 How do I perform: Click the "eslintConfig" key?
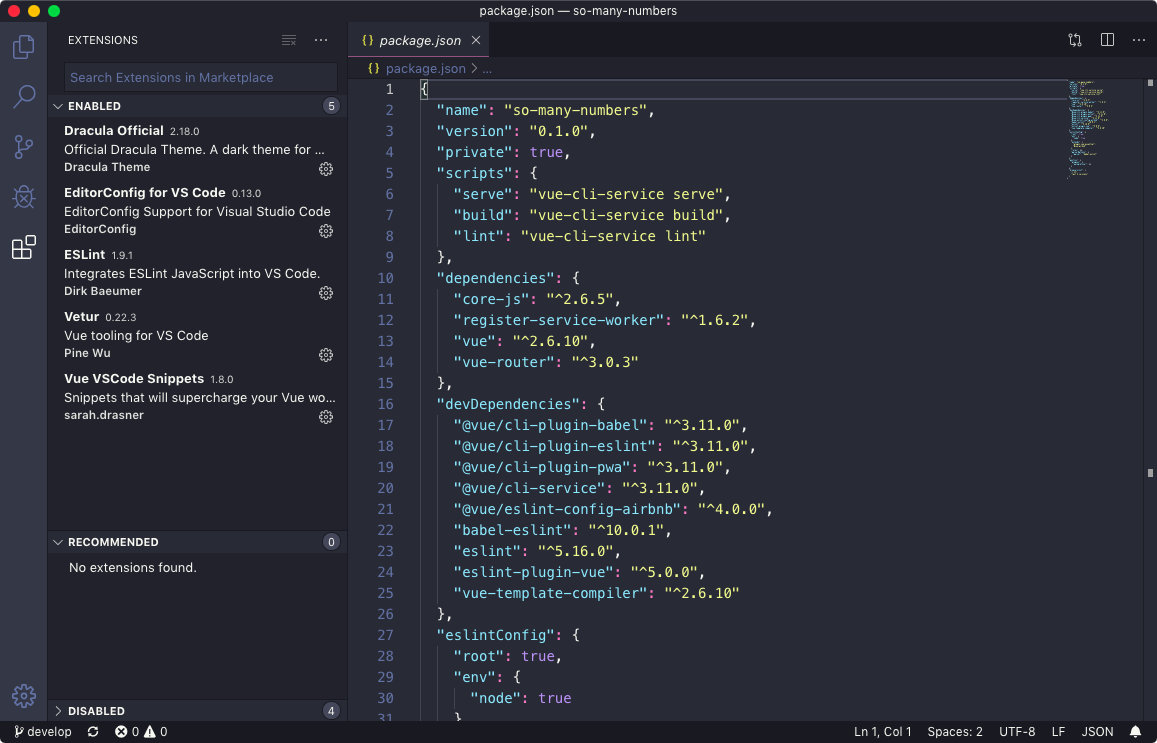pos(495,635)
